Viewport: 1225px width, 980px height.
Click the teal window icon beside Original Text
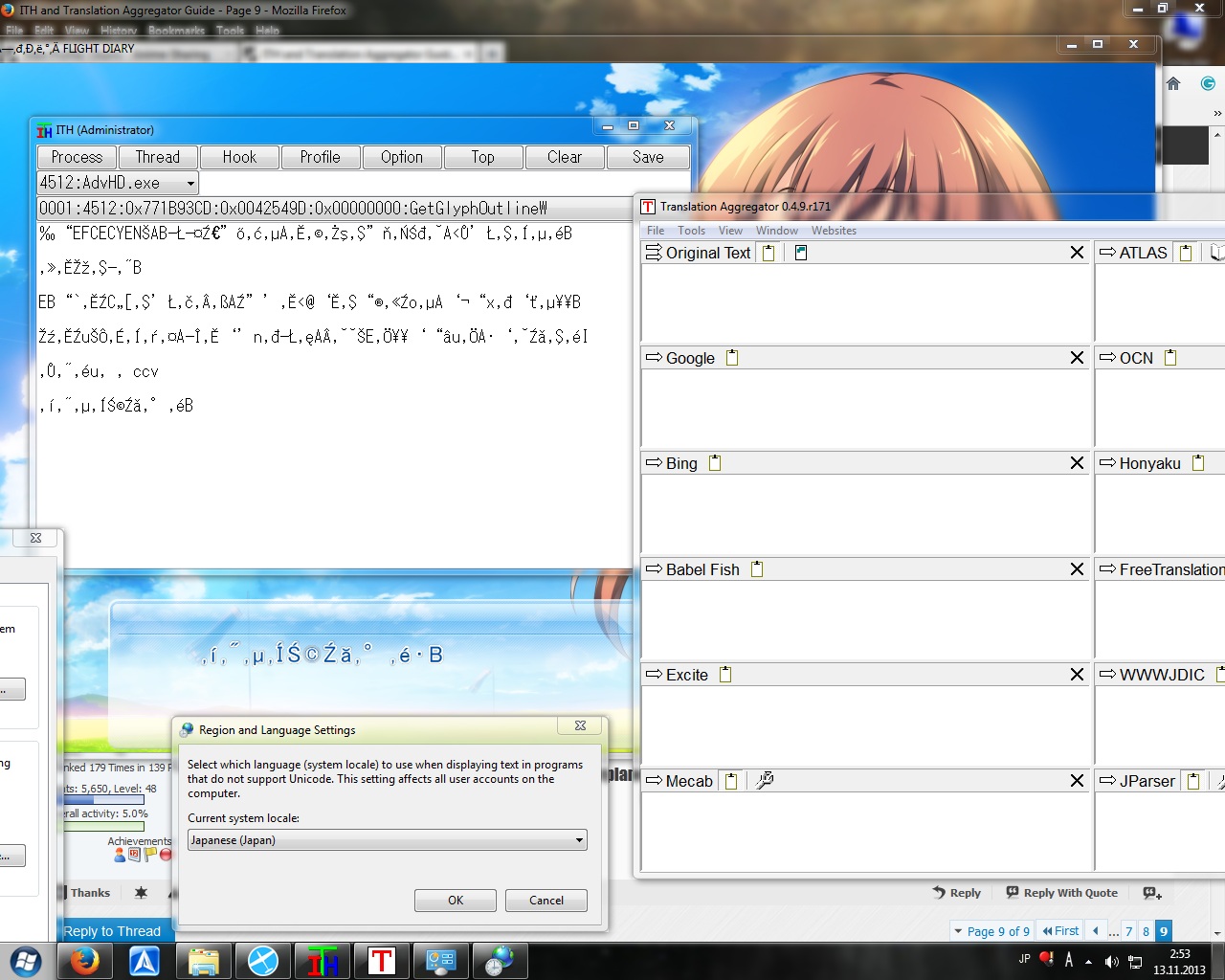coord(801,253)
